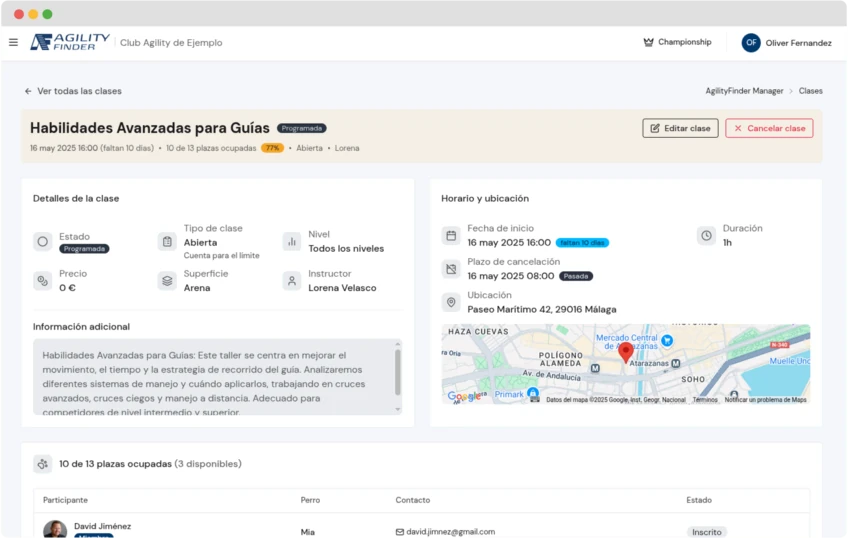848x538 pixels.
Task: Click the Superficie layers icon
Action: (x=167, y=281)
